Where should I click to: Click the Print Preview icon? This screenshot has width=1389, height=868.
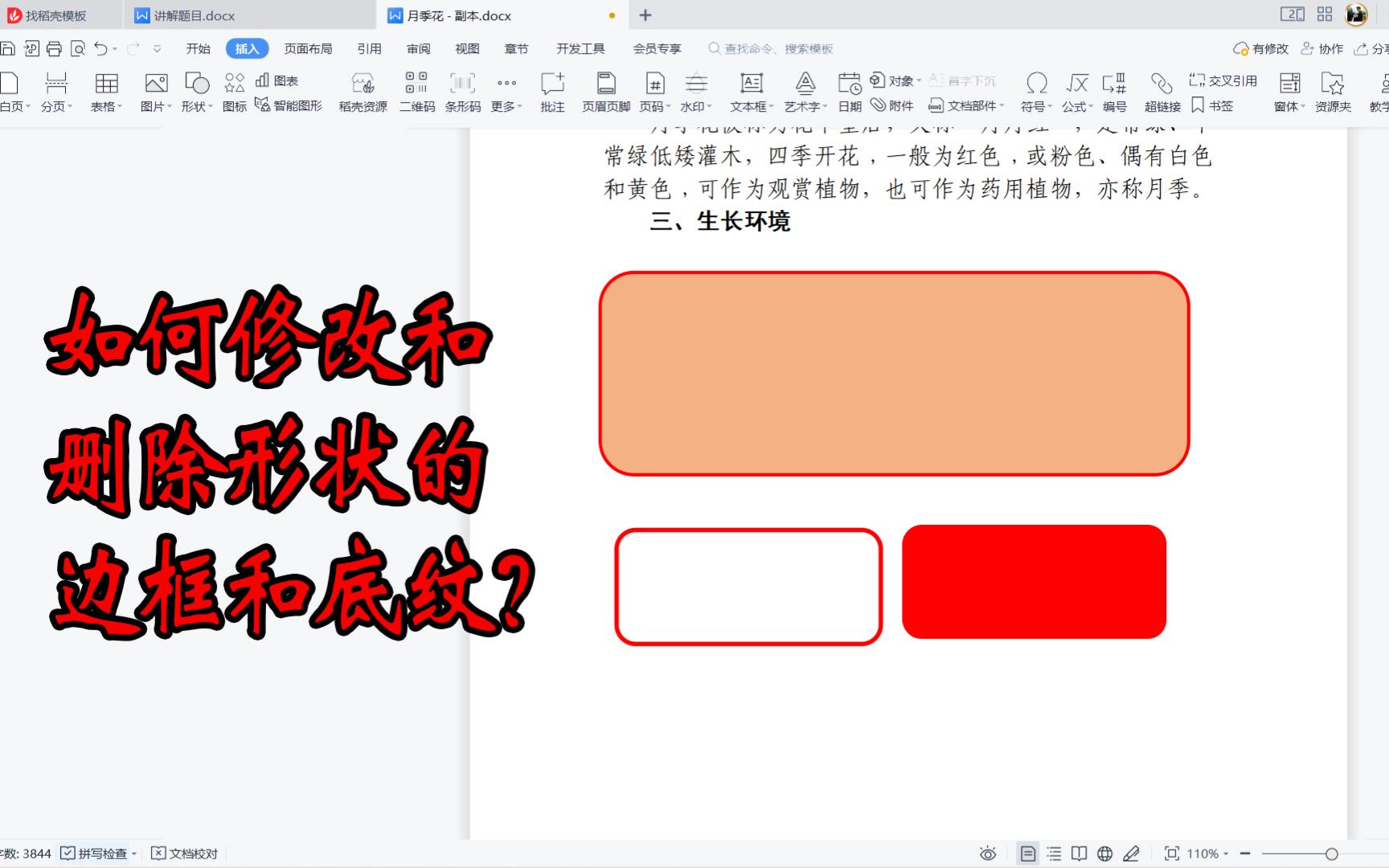point(78,49)
